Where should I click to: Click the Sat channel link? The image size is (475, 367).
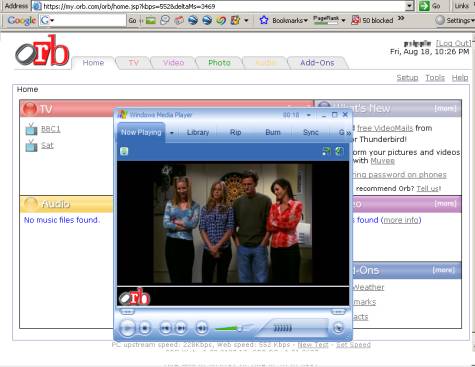tap(47, 146)
